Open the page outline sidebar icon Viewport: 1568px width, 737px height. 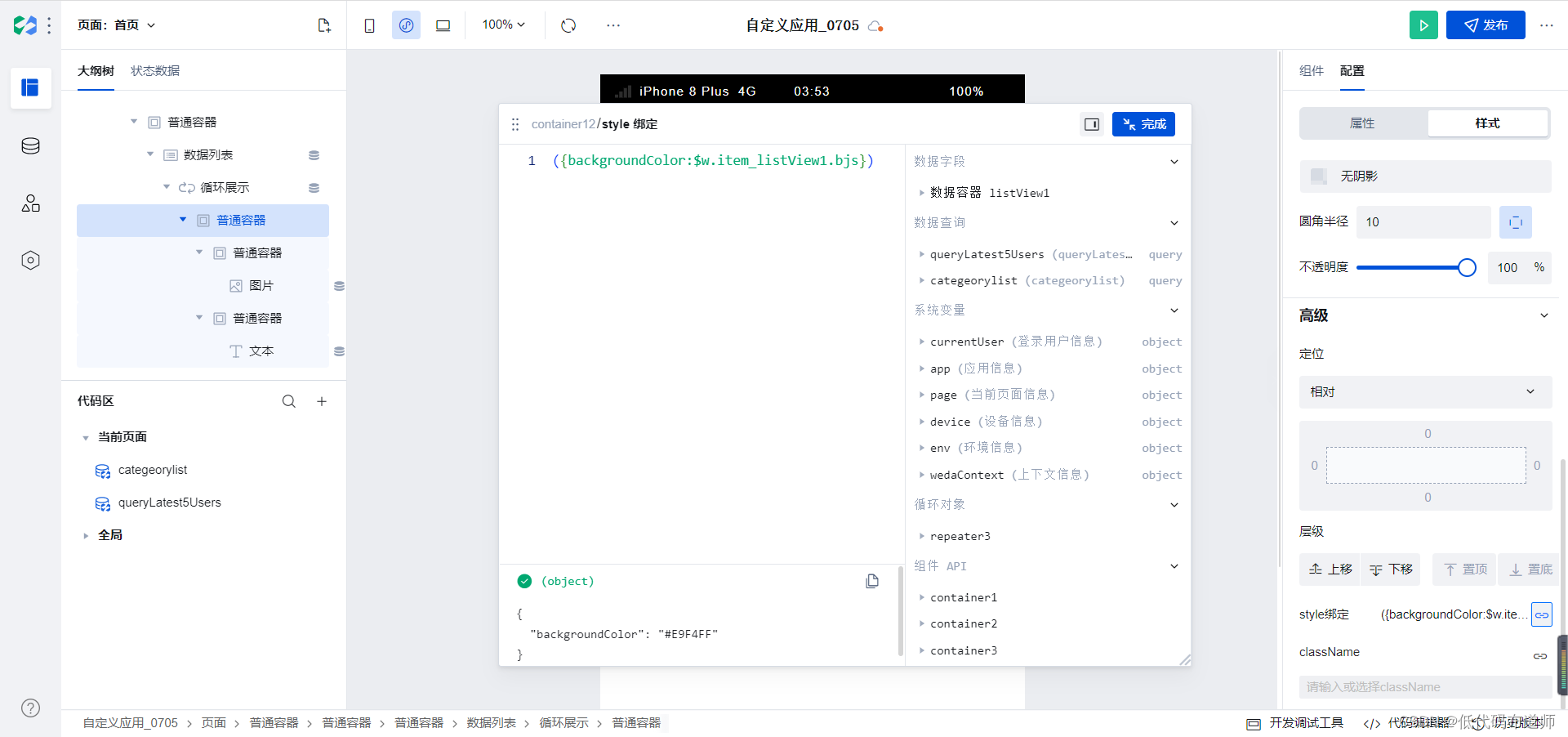pyautogui.click(x=31, y=87)
